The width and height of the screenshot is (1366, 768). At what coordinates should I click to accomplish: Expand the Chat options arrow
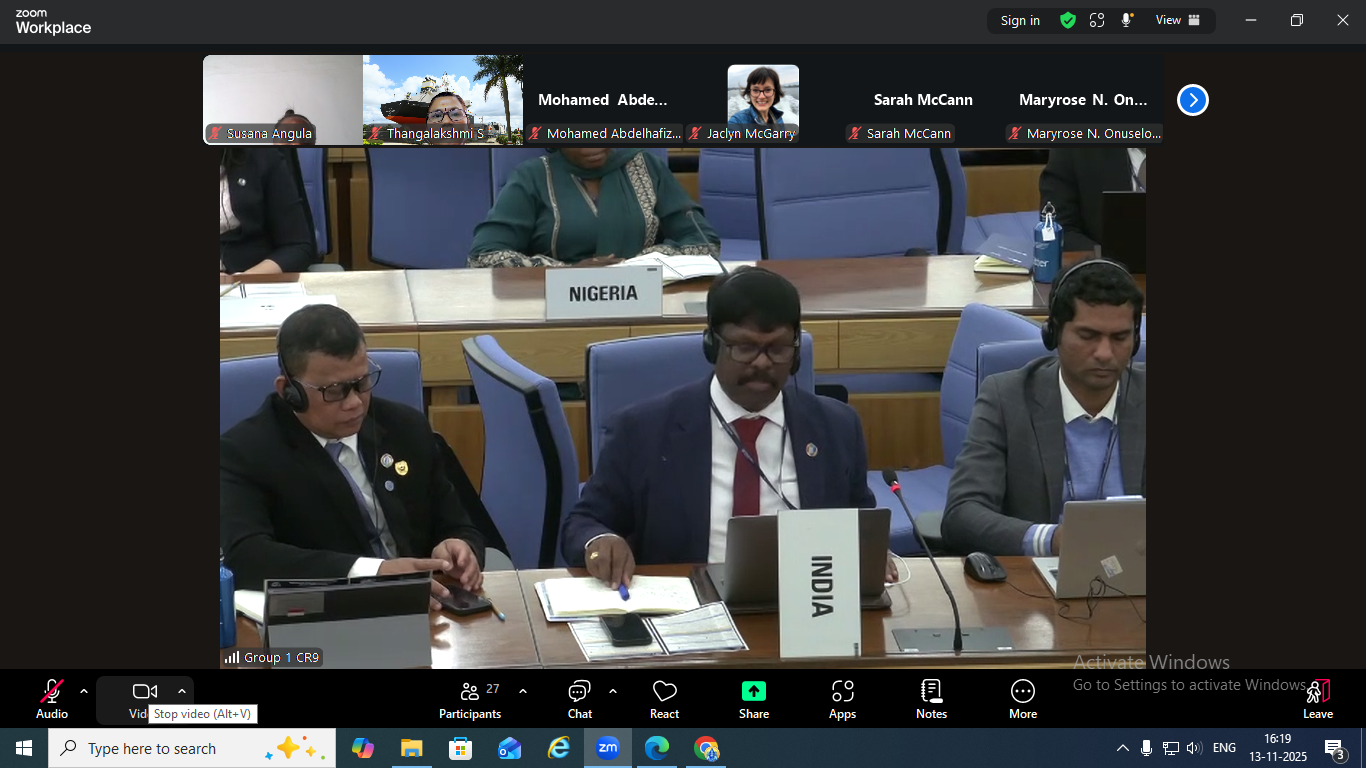(612, 691)
